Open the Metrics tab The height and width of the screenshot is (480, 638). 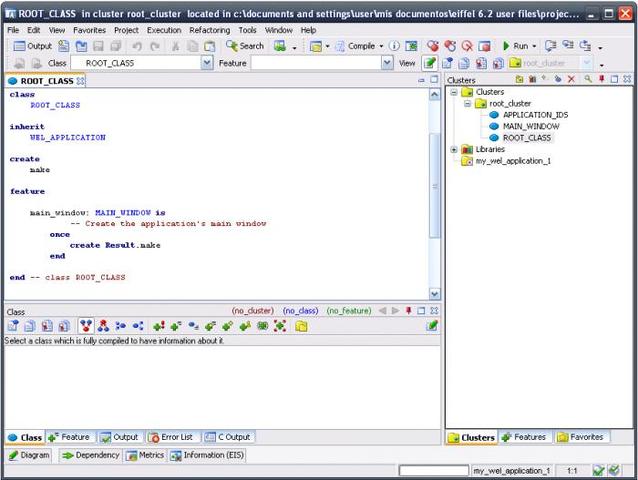pyautogui.click(x=145, y=455)
